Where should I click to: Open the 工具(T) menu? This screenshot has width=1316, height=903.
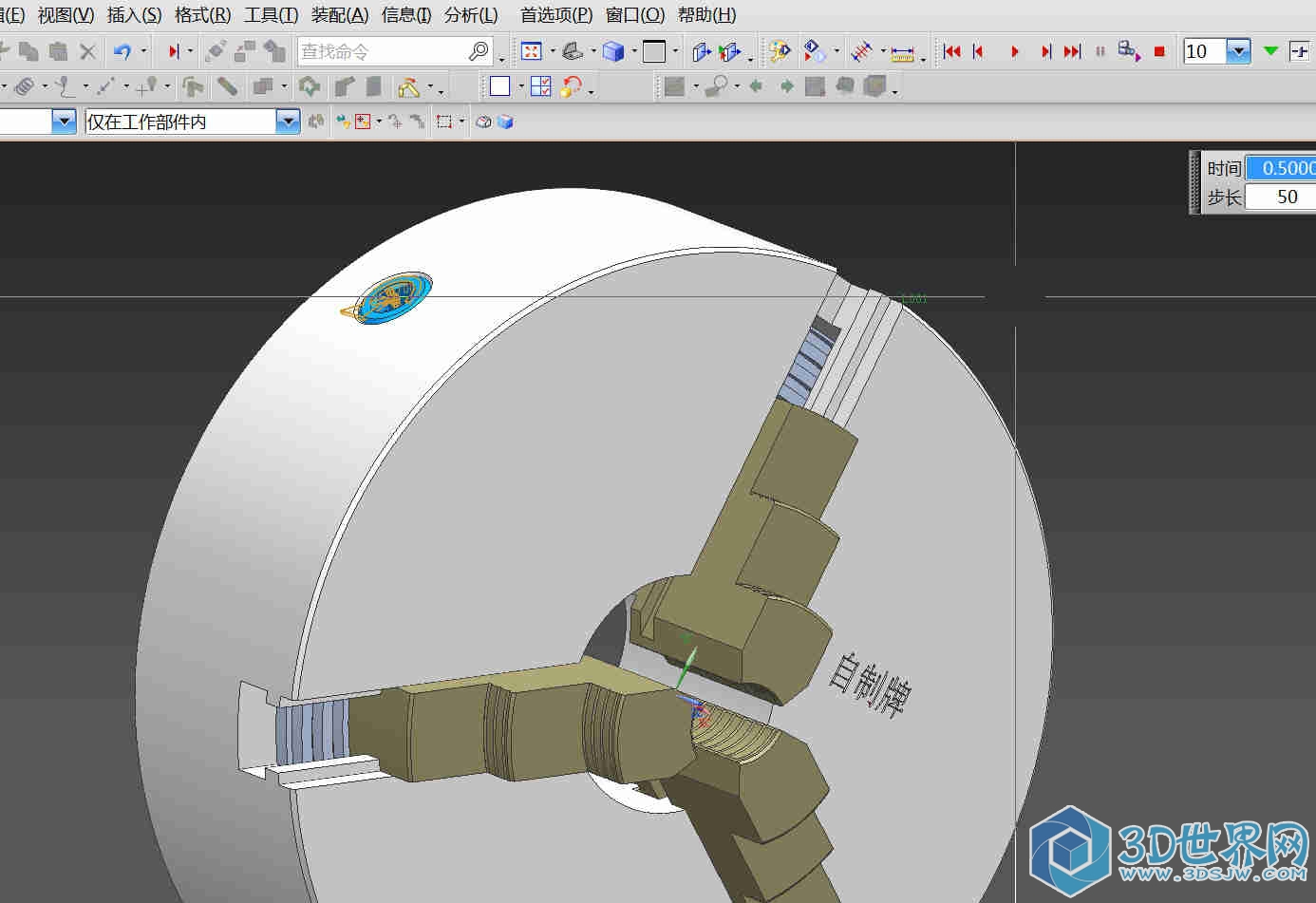pyautogui.click(x=271, y=15)
